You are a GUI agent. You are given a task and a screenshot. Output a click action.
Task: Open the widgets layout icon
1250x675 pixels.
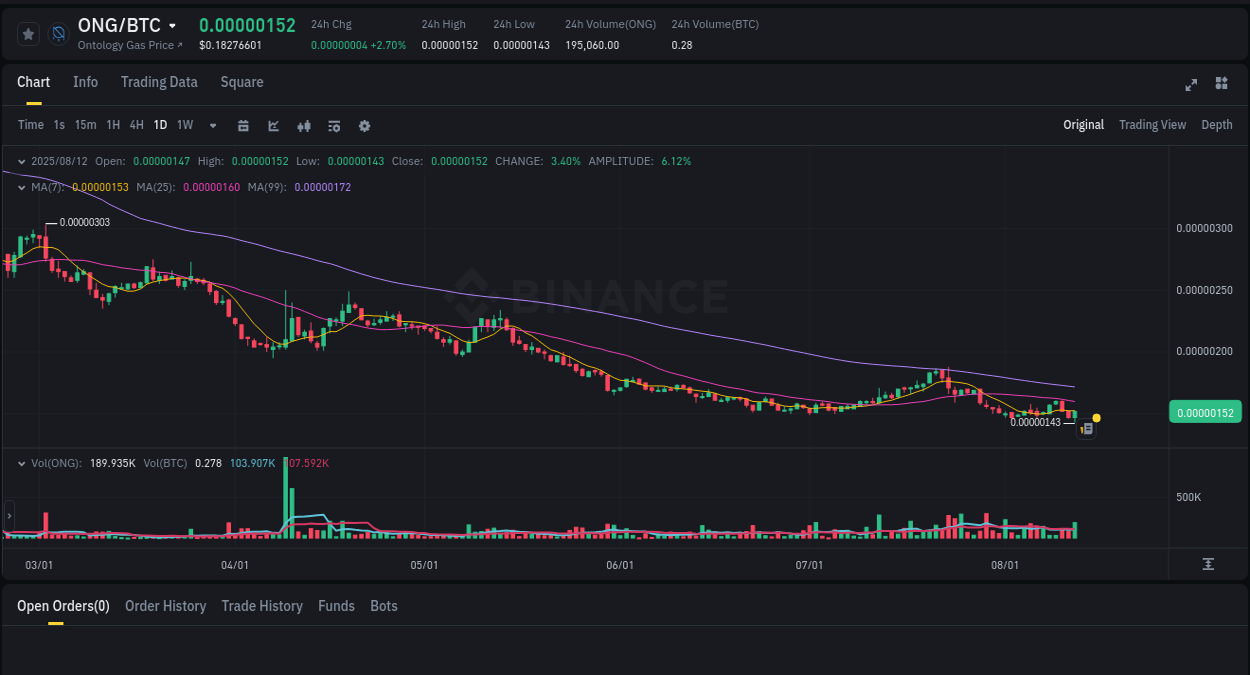(1221, 85)
